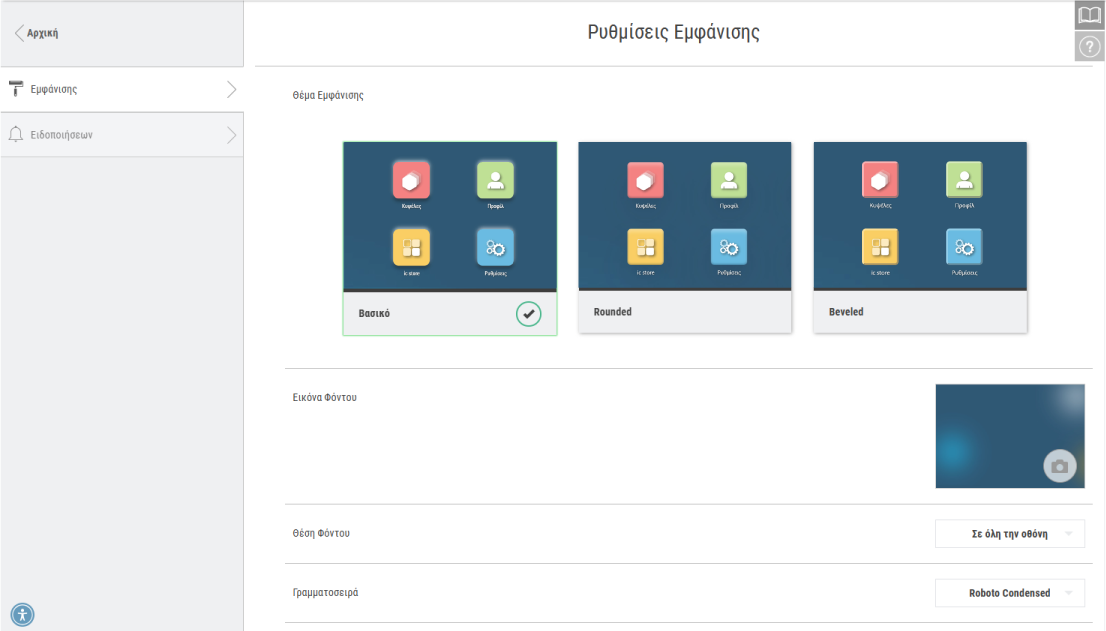Click the bell icon next to Ειδοποιήσεων
The image size is (1106, 631).
point(16,134)
